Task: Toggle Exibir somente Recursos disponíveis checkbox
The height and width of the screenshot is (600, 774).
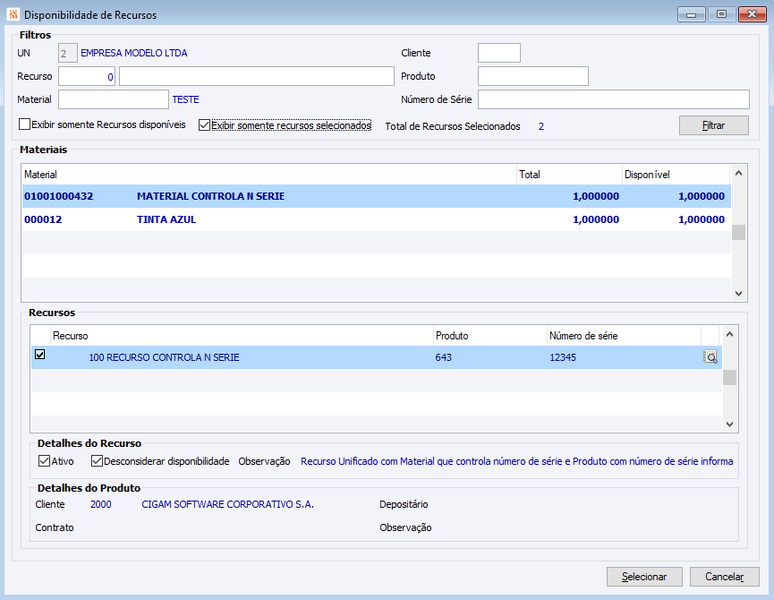Action: point(24,124)
